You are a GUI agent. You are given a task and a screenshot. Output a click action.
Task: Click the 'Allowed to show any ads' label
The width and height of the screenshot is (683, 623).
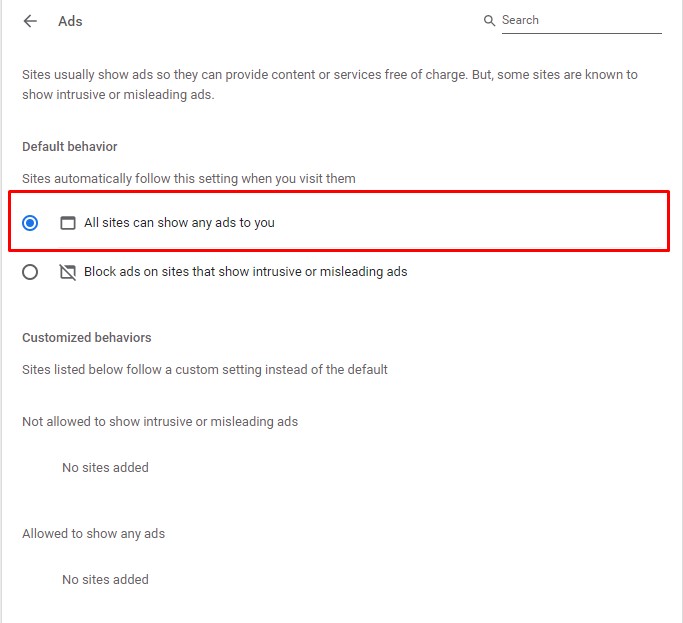94,534
